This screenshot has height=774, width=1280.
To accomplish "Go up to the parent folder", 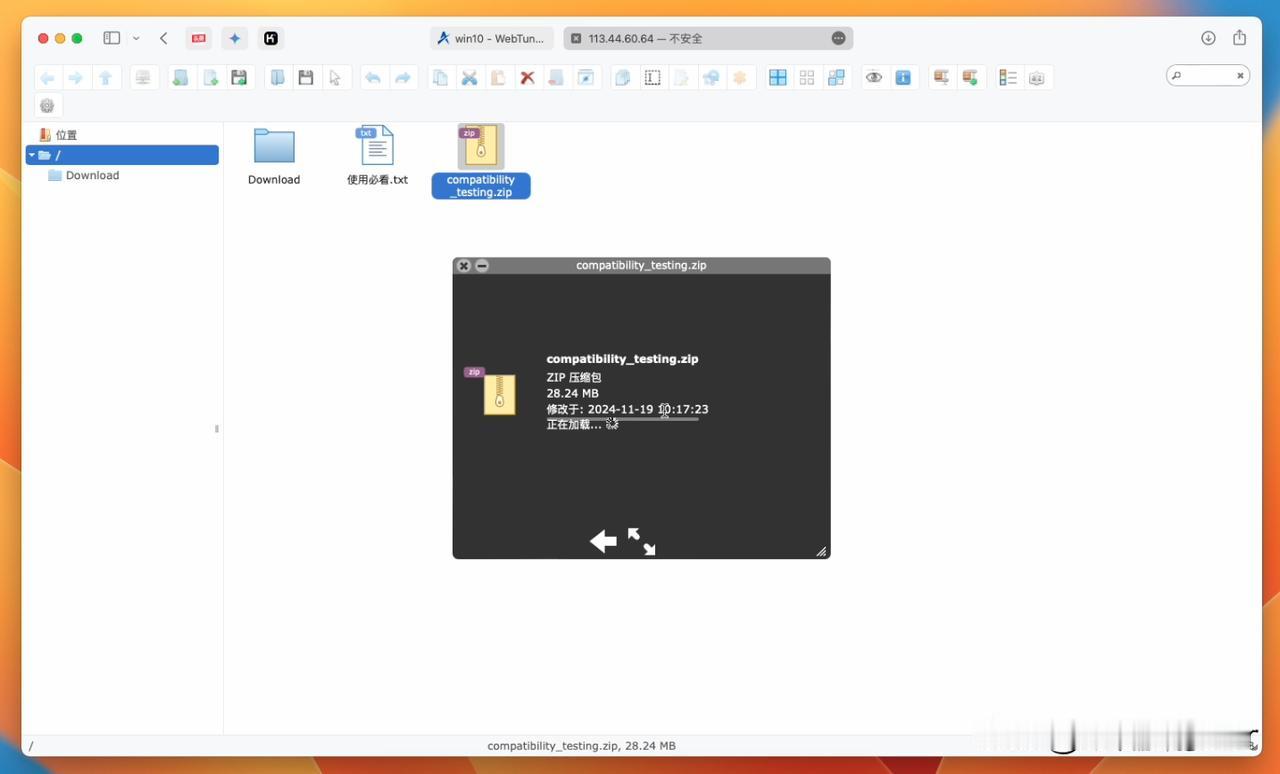I will [x=105, y=78].
